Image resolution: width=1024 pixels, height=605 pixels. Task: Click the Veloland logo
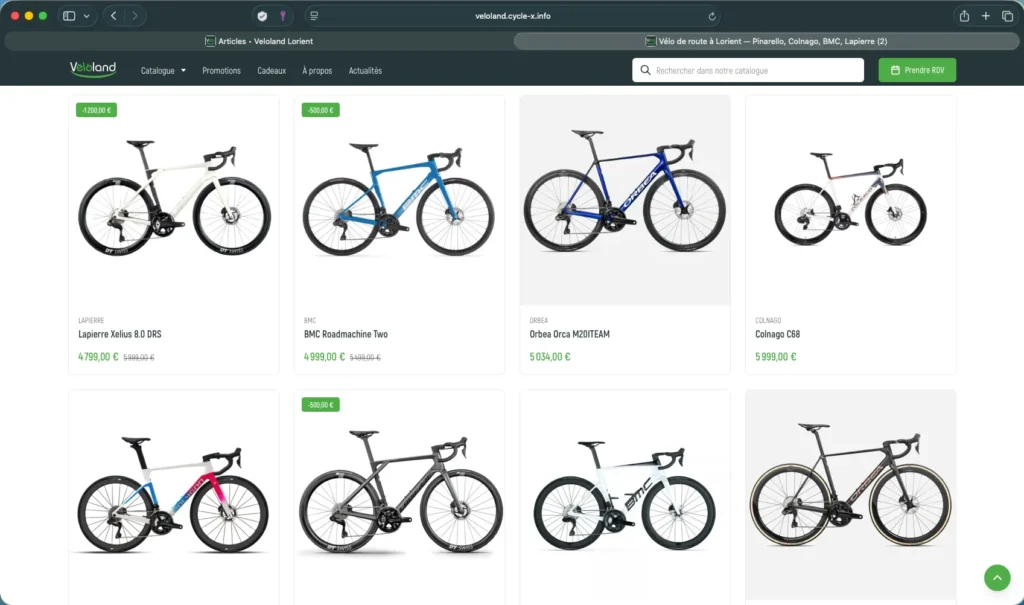(x=93, y=69)
